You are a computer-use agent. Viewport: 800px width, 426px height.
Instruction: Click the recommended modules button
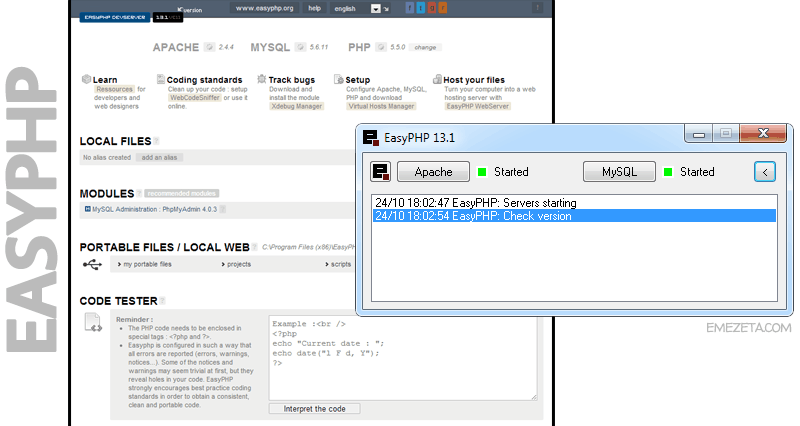click(182, 193)
